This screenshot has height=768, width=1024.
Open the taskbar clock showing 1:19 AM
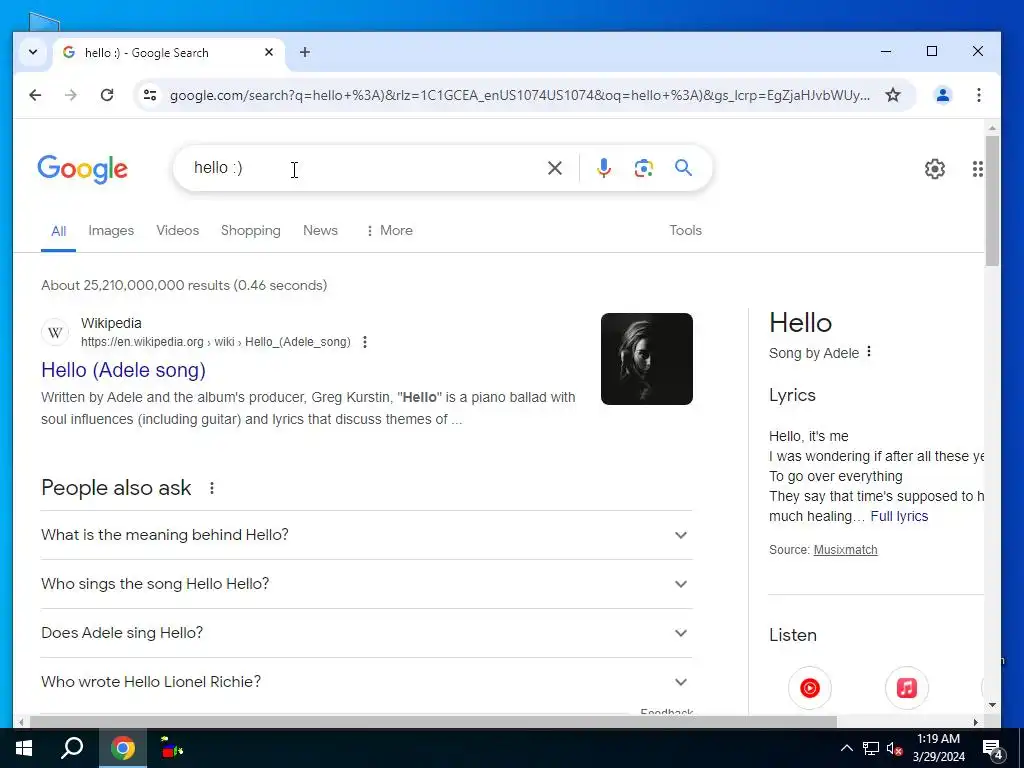938,748
